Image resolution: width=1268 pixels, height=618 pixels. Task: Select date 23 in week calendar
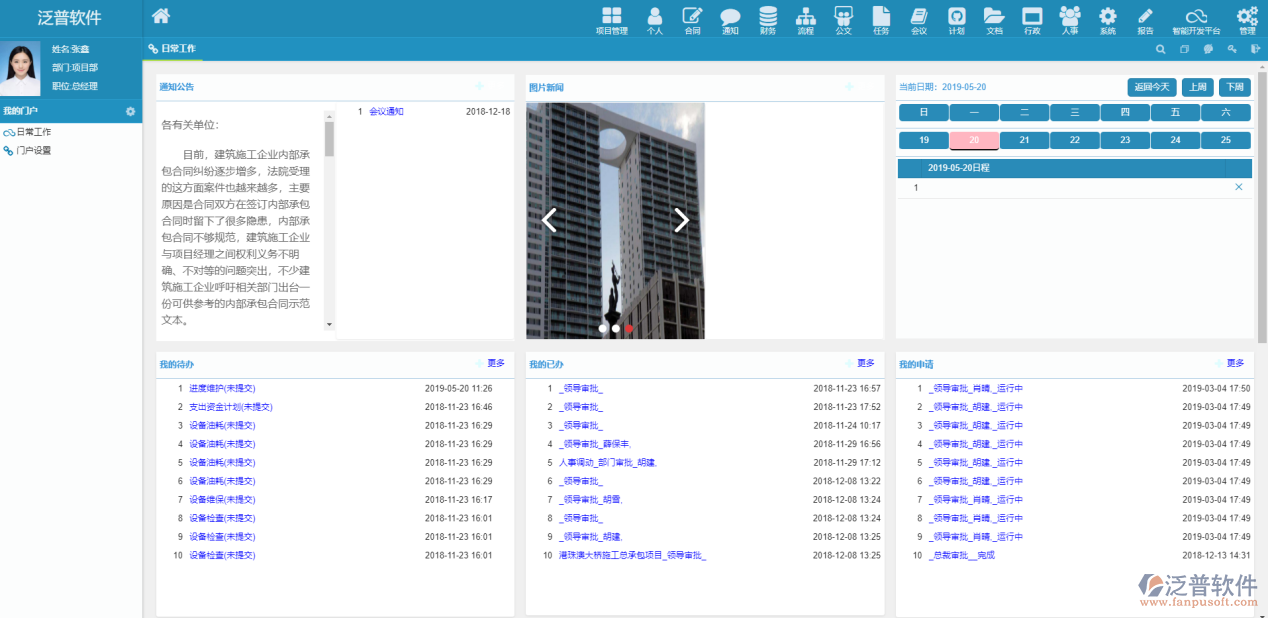pyautogui.click(x=1125, y=140)
